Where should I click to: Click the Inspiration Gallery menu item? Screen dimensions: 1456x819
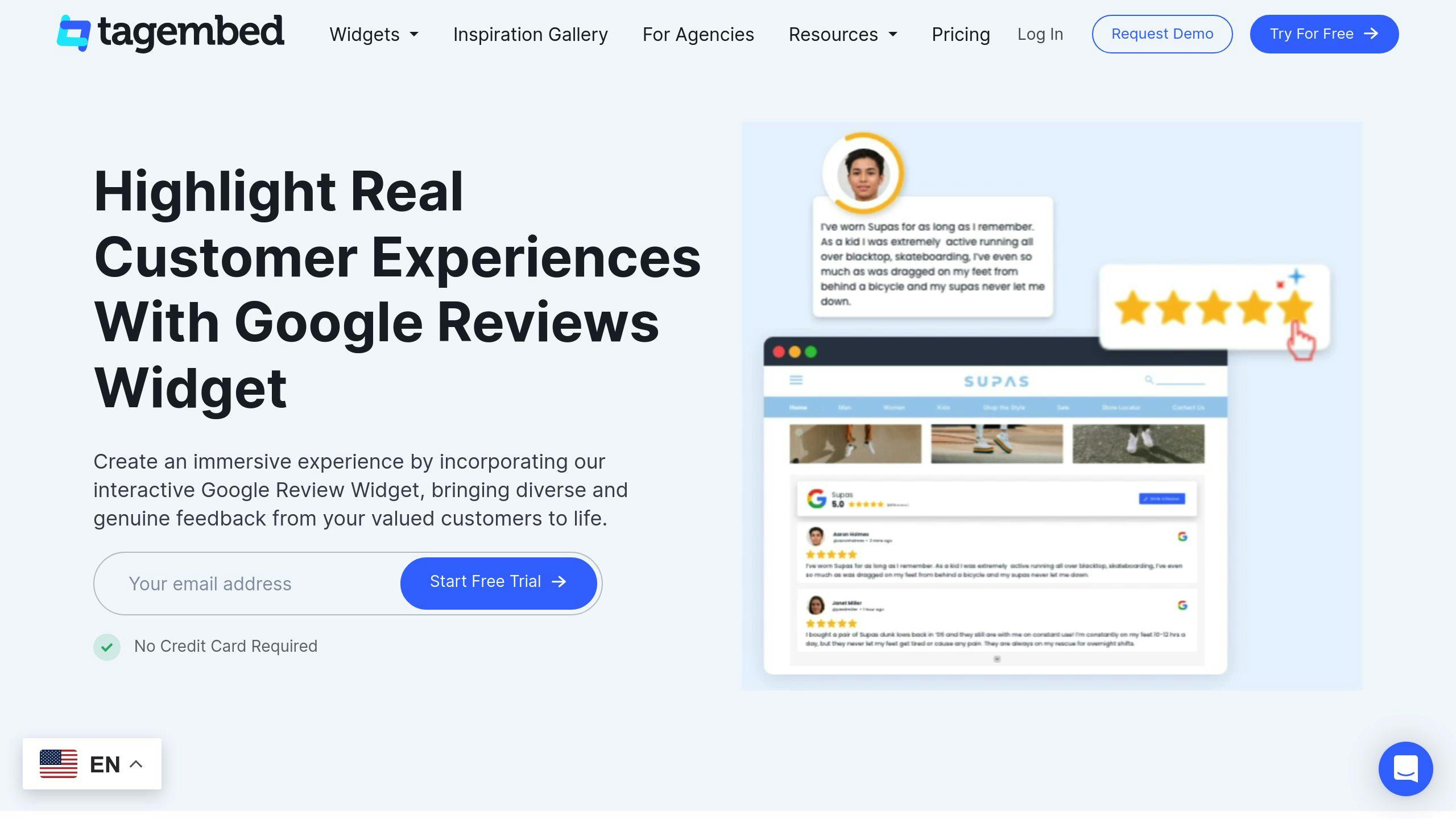530,34
